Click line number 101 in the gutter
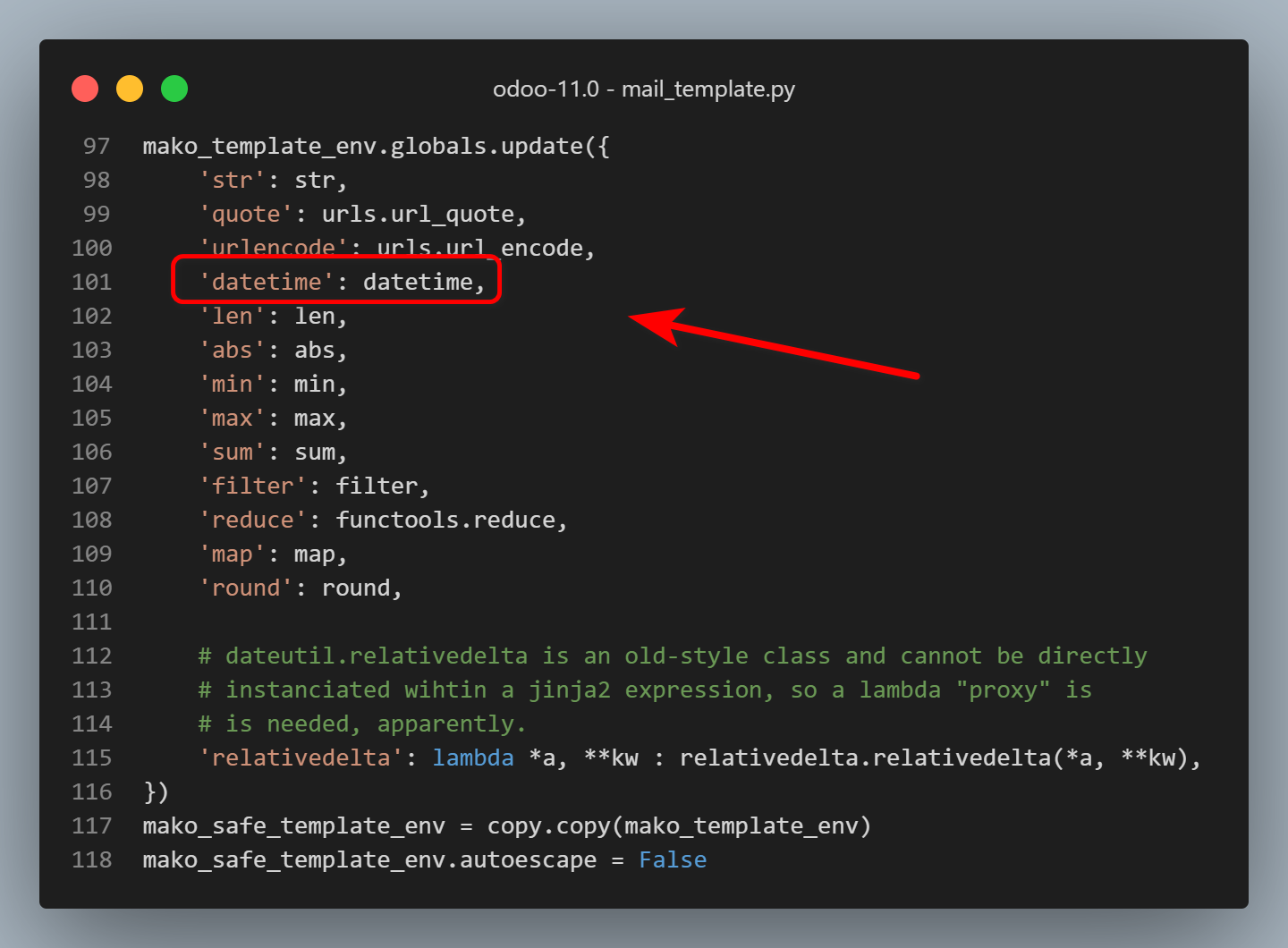 pos(92,283)
